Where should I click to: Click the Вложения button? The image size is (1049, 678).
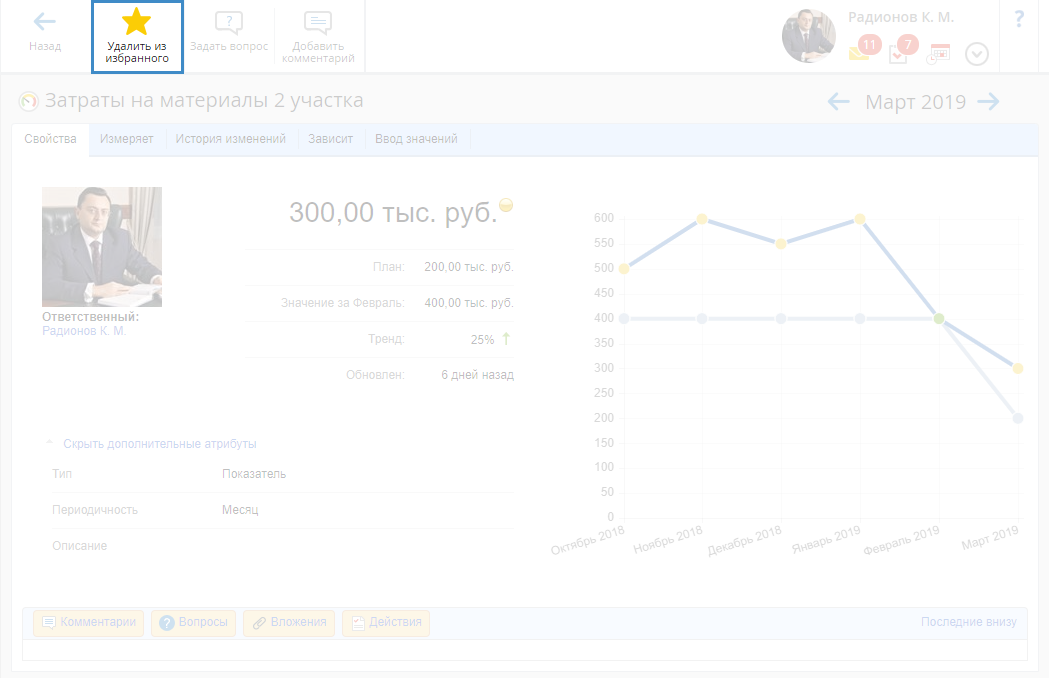click(x=289, y=622)
